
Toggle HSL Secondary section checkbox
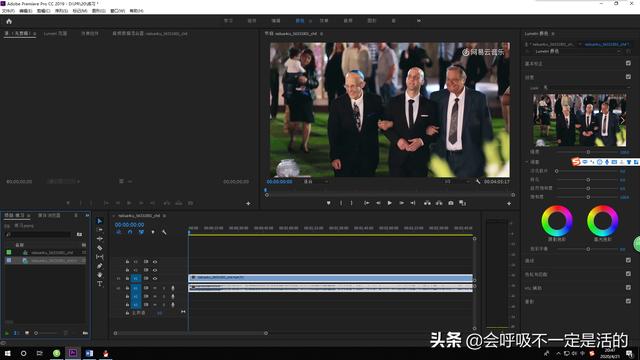(628, 287)
